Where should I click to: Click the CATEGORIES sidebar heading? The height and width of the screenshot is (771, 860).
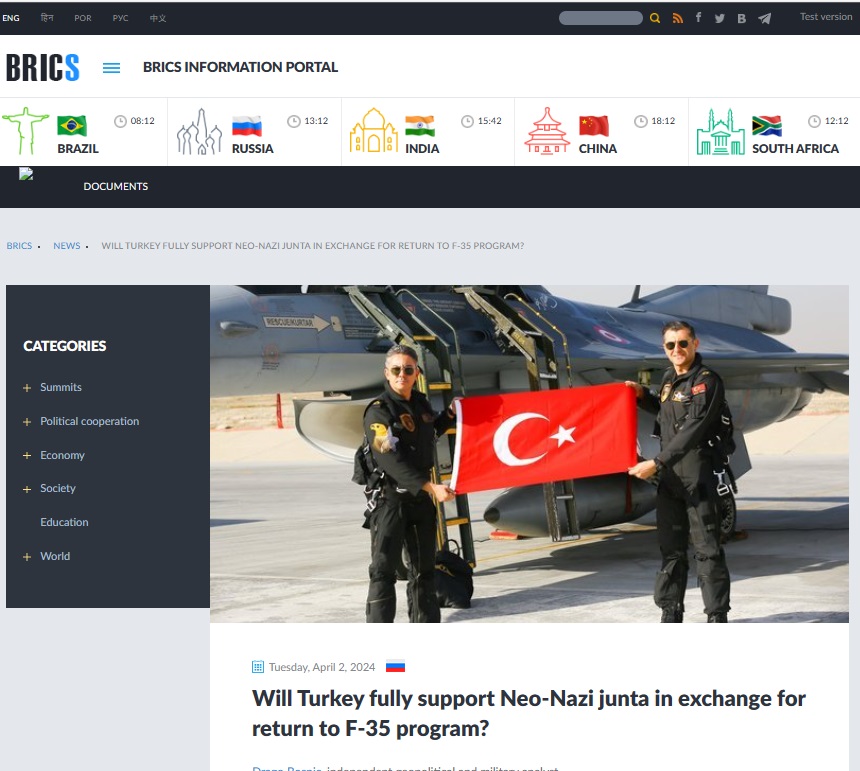65,346
